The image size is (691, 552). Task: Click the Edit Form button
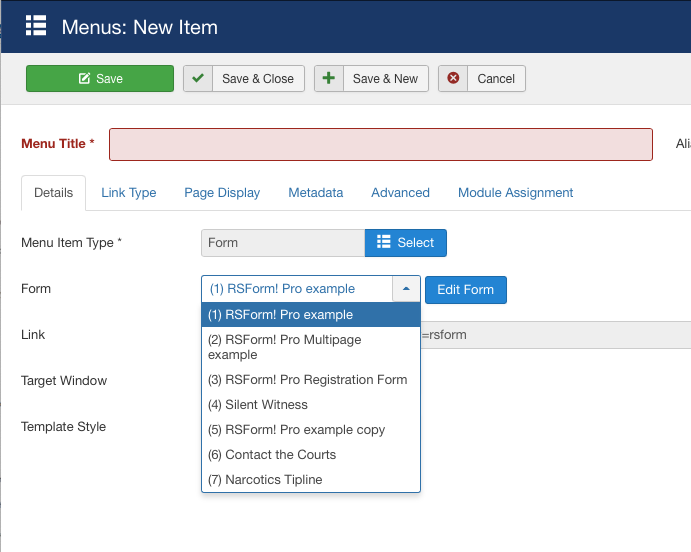[x=466, y=290]
